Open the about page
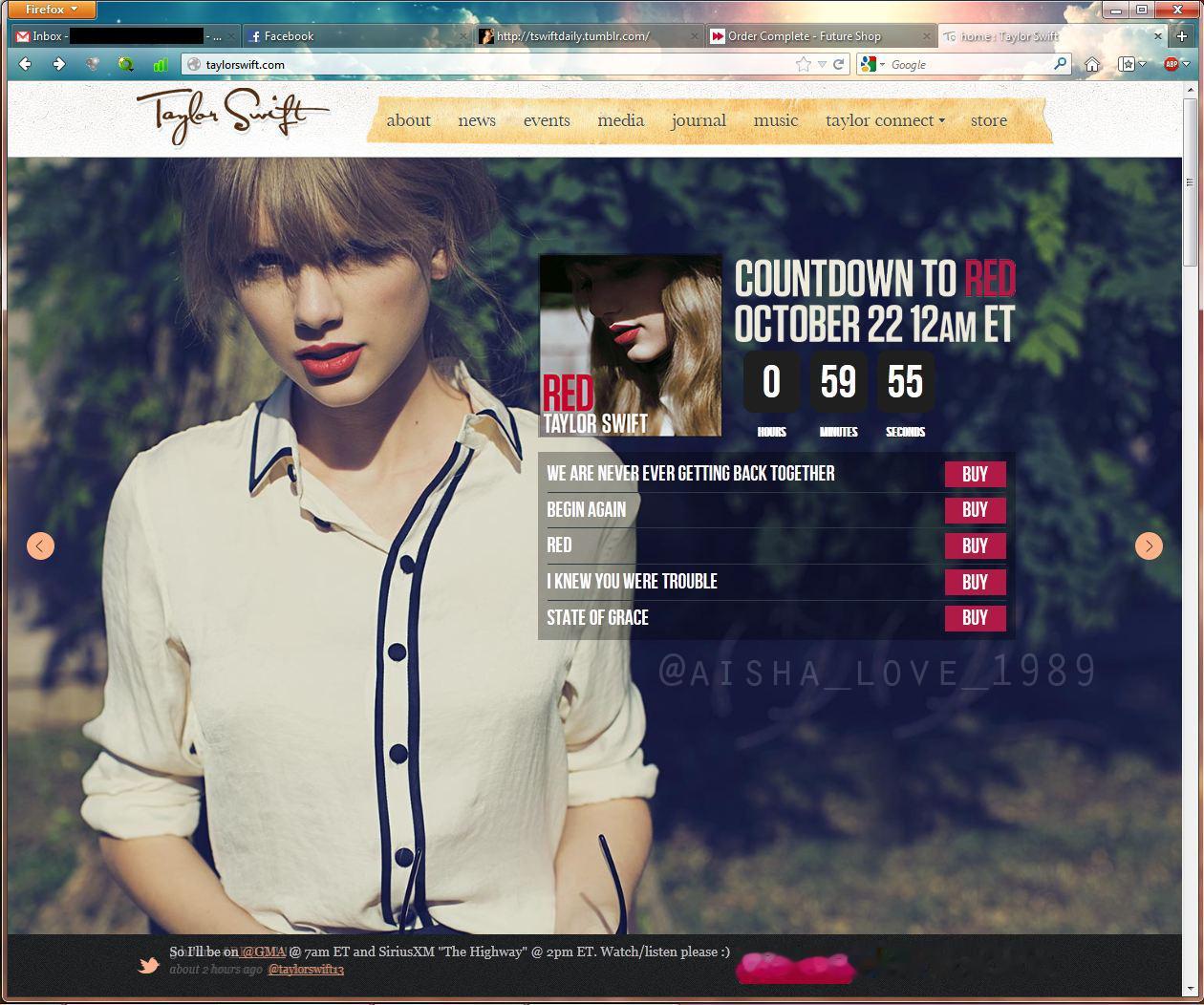The image size is (1204, 1005). (409, 120)
